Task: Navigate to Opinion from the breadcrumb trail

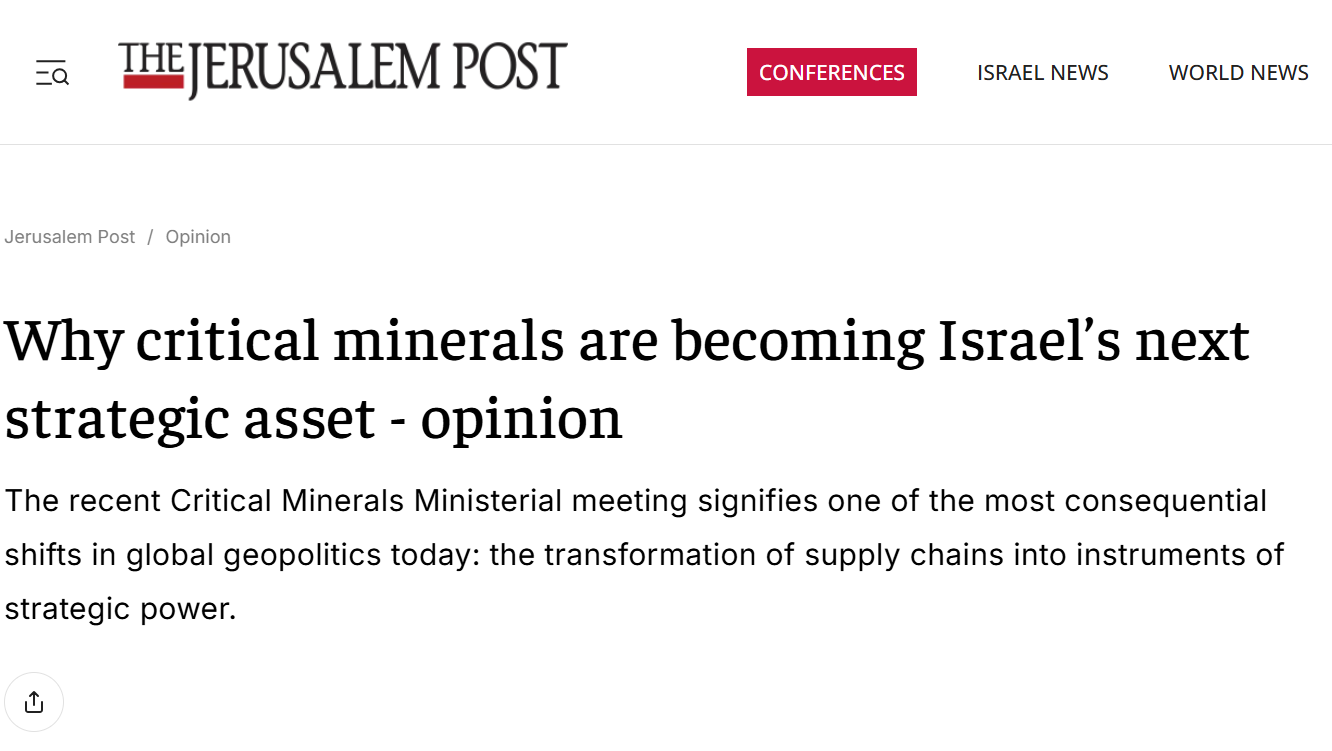Action: pyautogui.click(x=197, y=236)
